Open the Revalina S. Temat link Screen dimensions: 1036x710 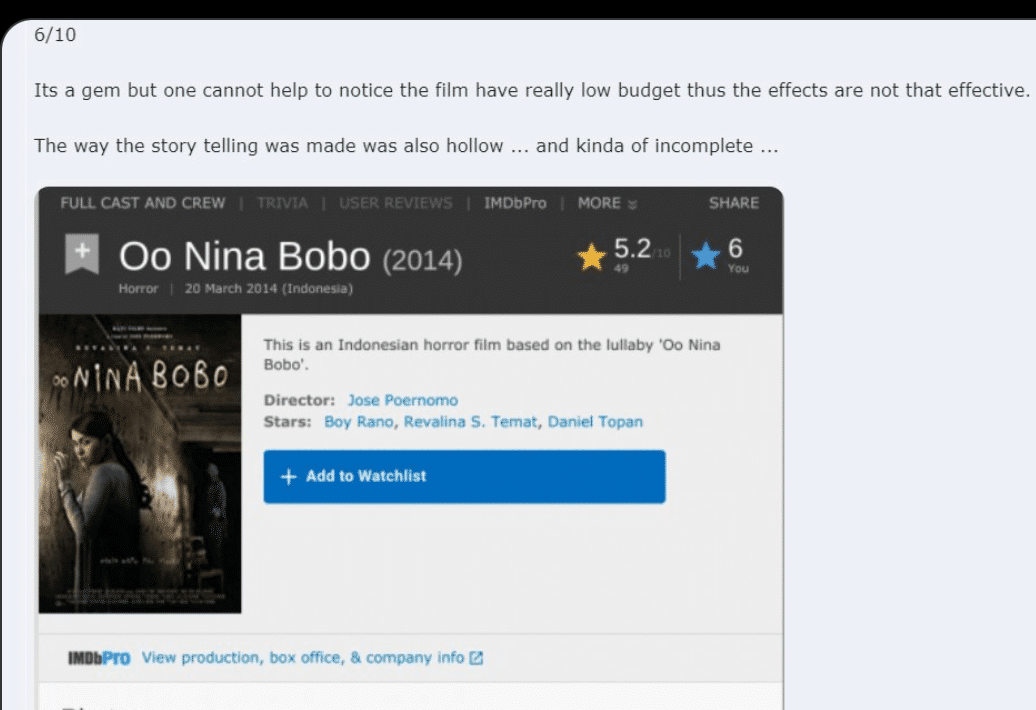[470, 422]
